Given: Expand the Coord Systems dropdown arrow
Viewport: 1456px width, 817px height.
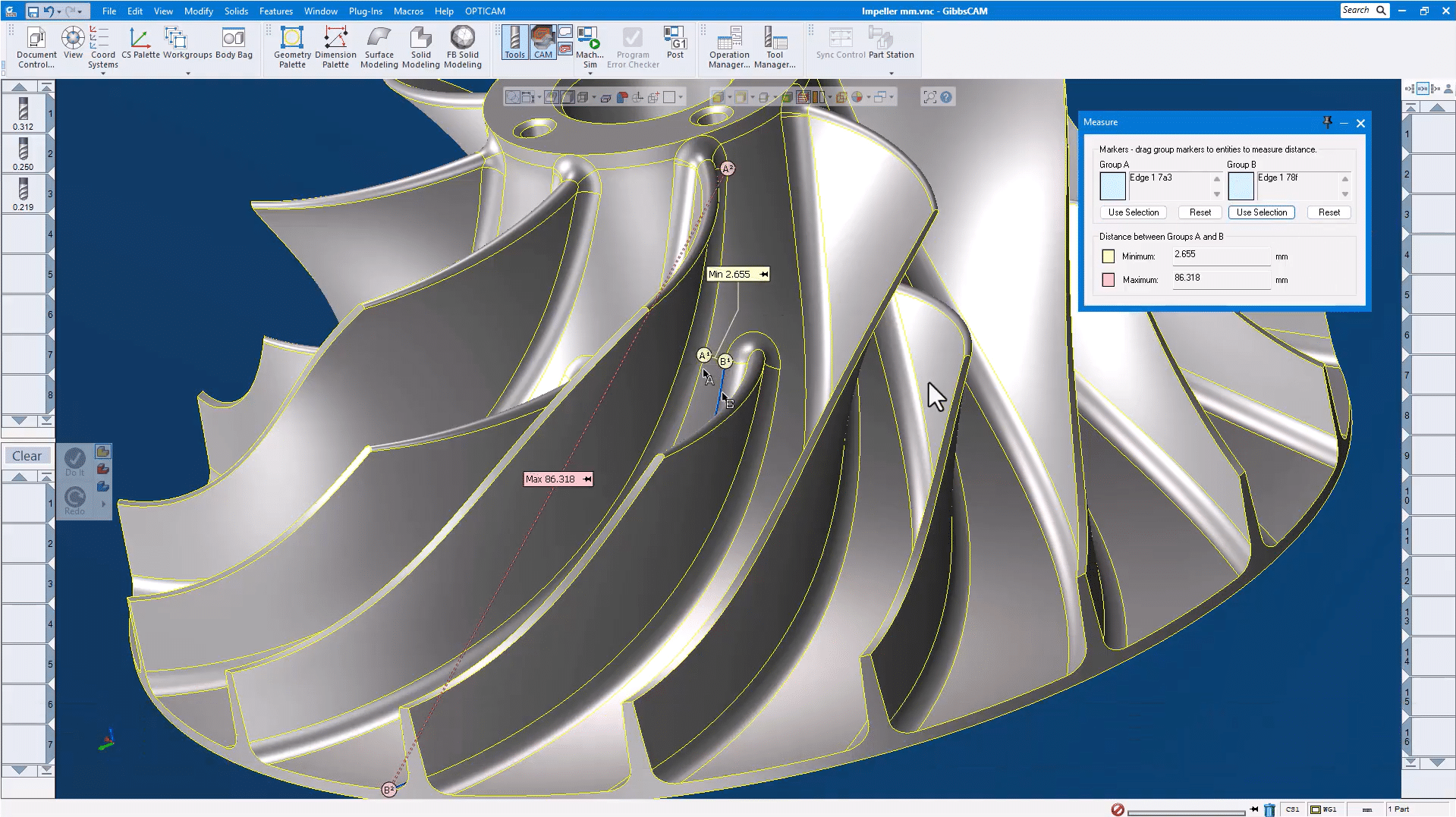Looking at the screenshot, I should click(x=103, y=74).
